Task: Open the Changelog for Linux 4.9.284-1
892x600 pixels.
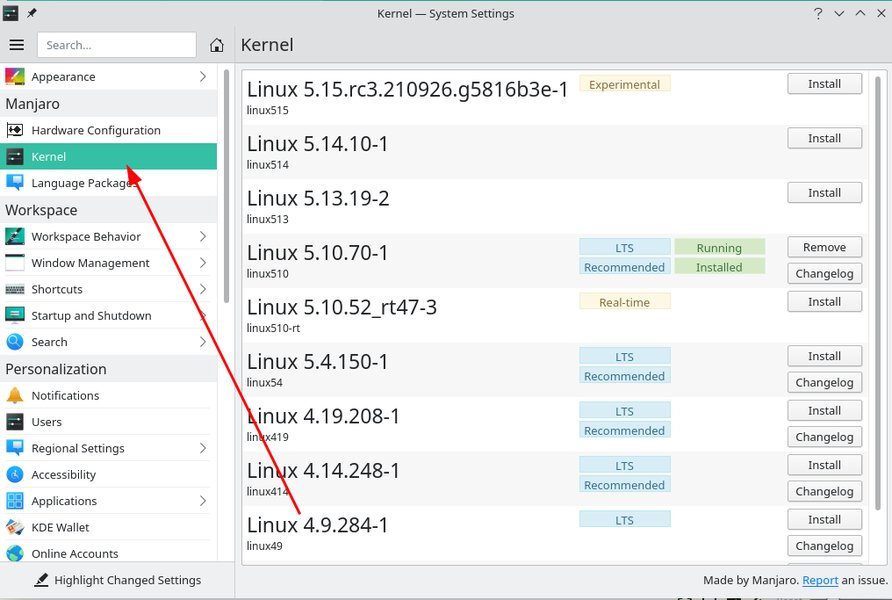Action: pyautogui.click(x=824, y=546)
